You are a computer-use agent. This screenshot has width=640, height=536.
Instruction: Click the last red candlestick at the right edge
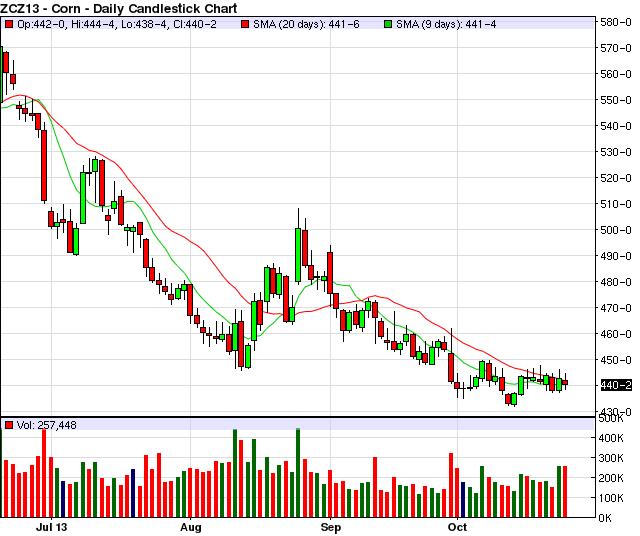(565, 383)
